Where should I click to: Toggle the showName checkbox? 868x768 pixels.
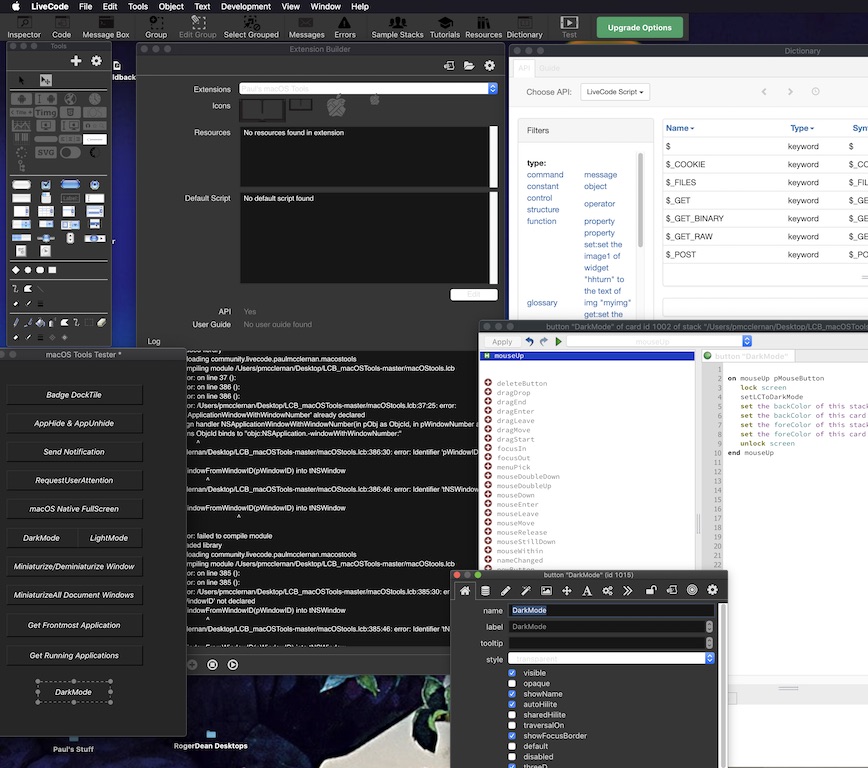pos(513,694)
